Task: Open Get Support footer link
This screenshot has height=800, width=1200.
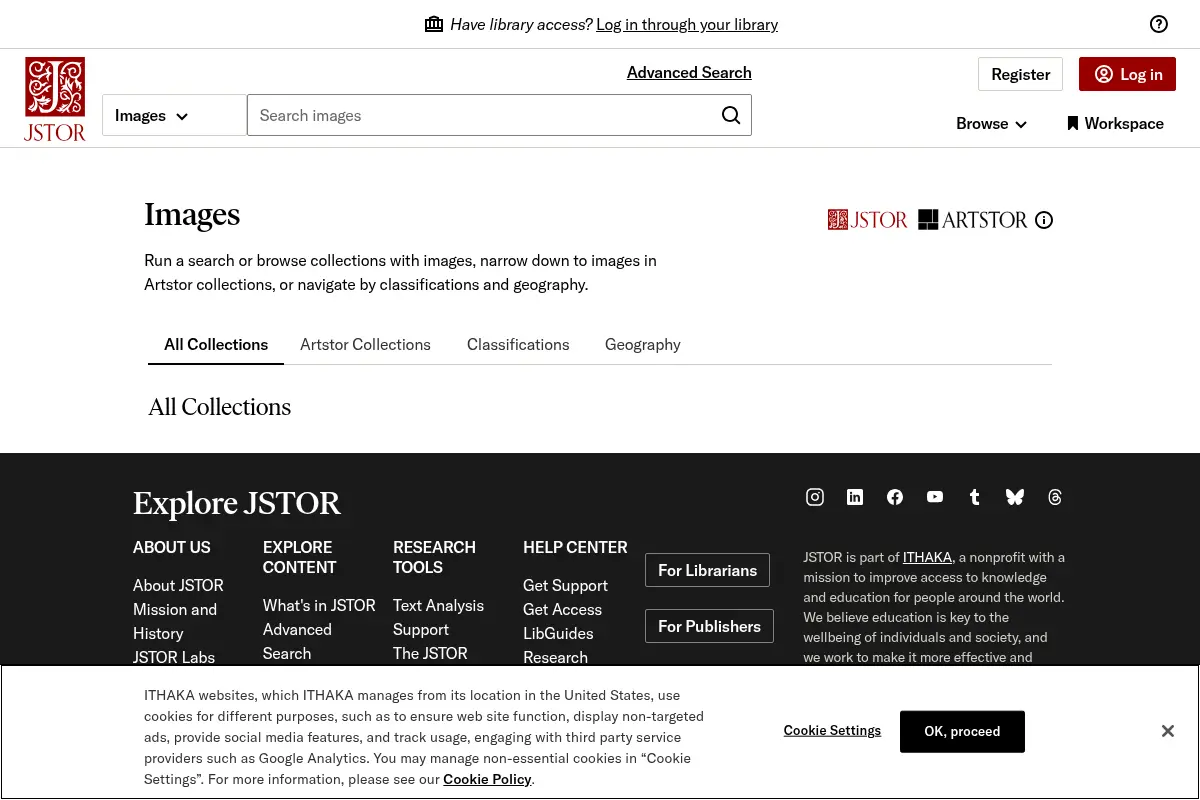Action: [x=565, y=585]
